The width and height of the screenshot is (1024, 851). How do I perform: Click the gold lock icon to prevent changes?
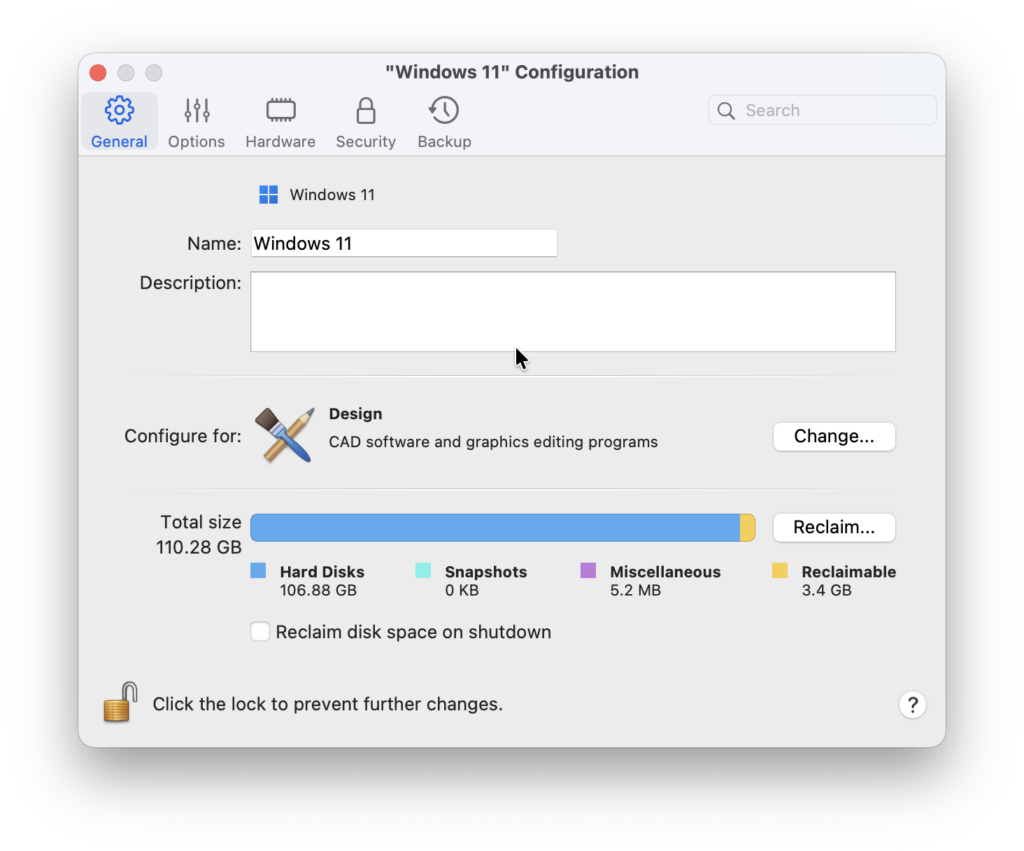(x=120, y=703)
